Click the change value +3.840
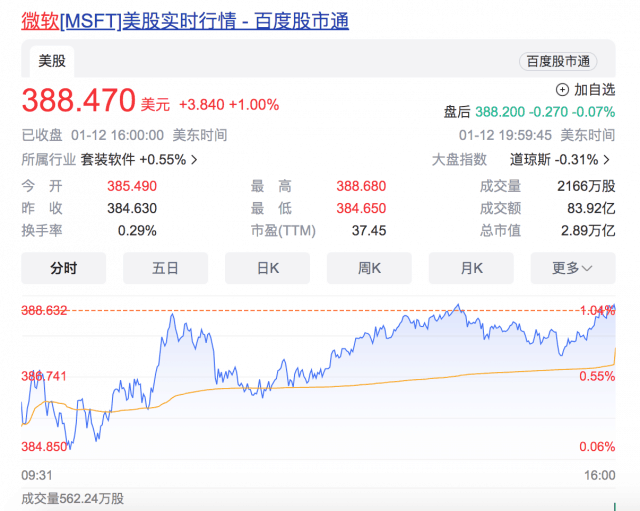This screenshot has width=640, height=511. click(202, 105)
